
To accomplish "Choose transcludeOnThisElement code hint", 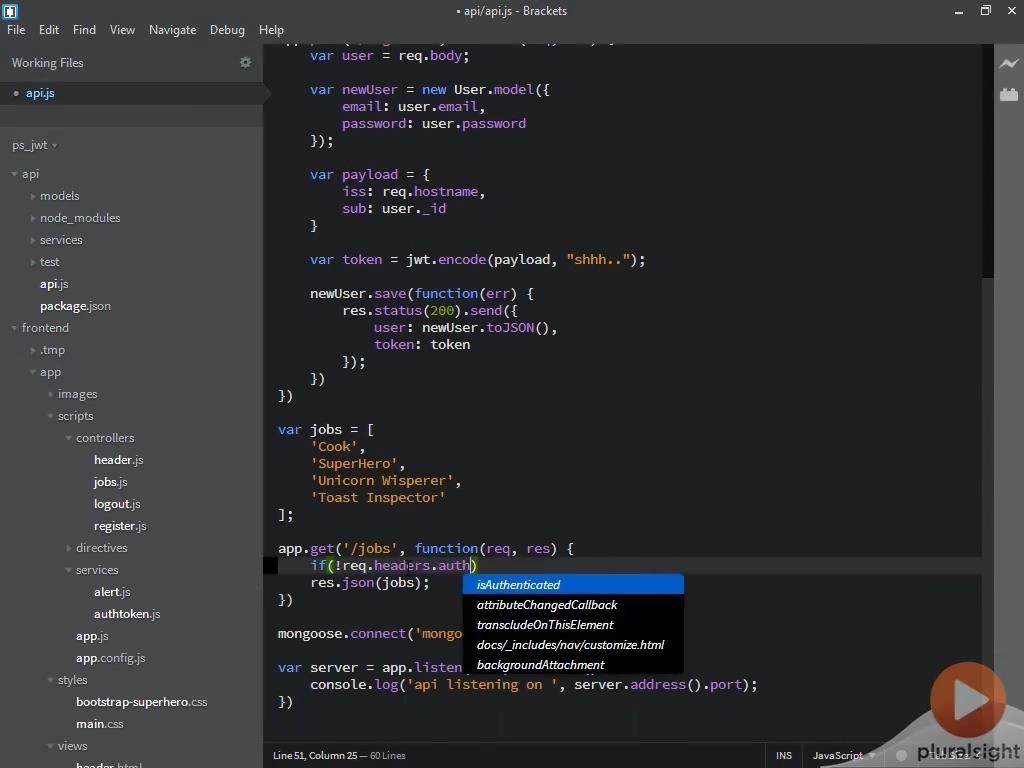I will pos(573,625).
